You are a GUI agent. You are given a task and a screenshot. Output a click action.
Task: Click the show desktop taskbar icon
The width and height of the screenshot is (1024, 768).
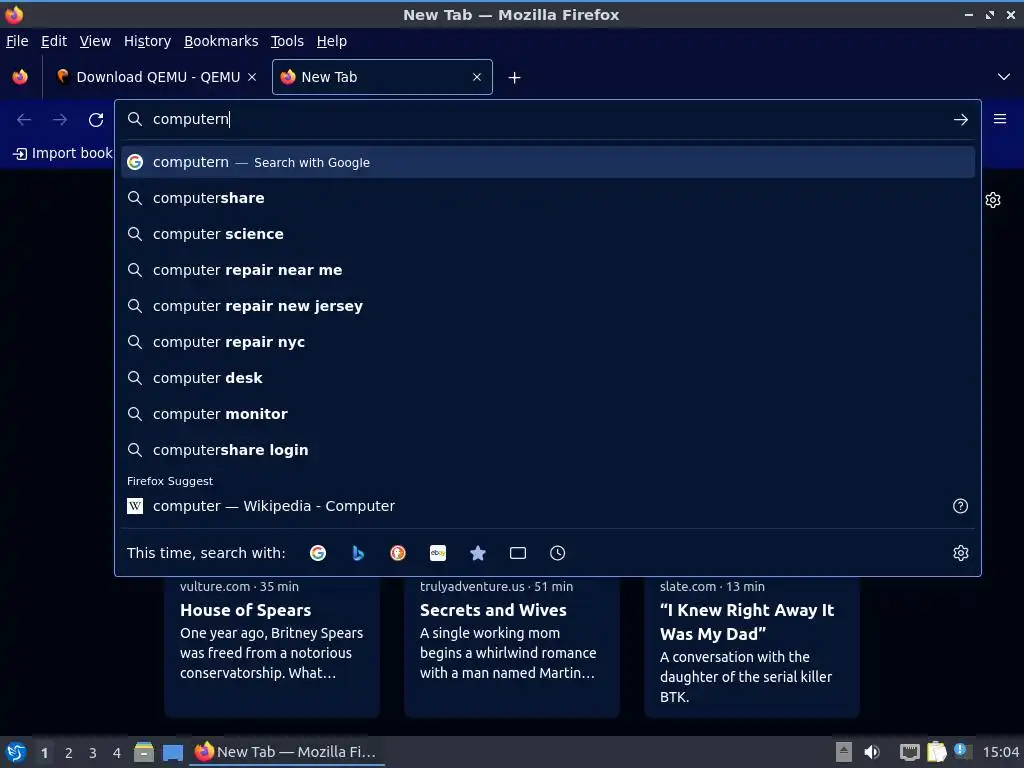[x=172, y=752]
